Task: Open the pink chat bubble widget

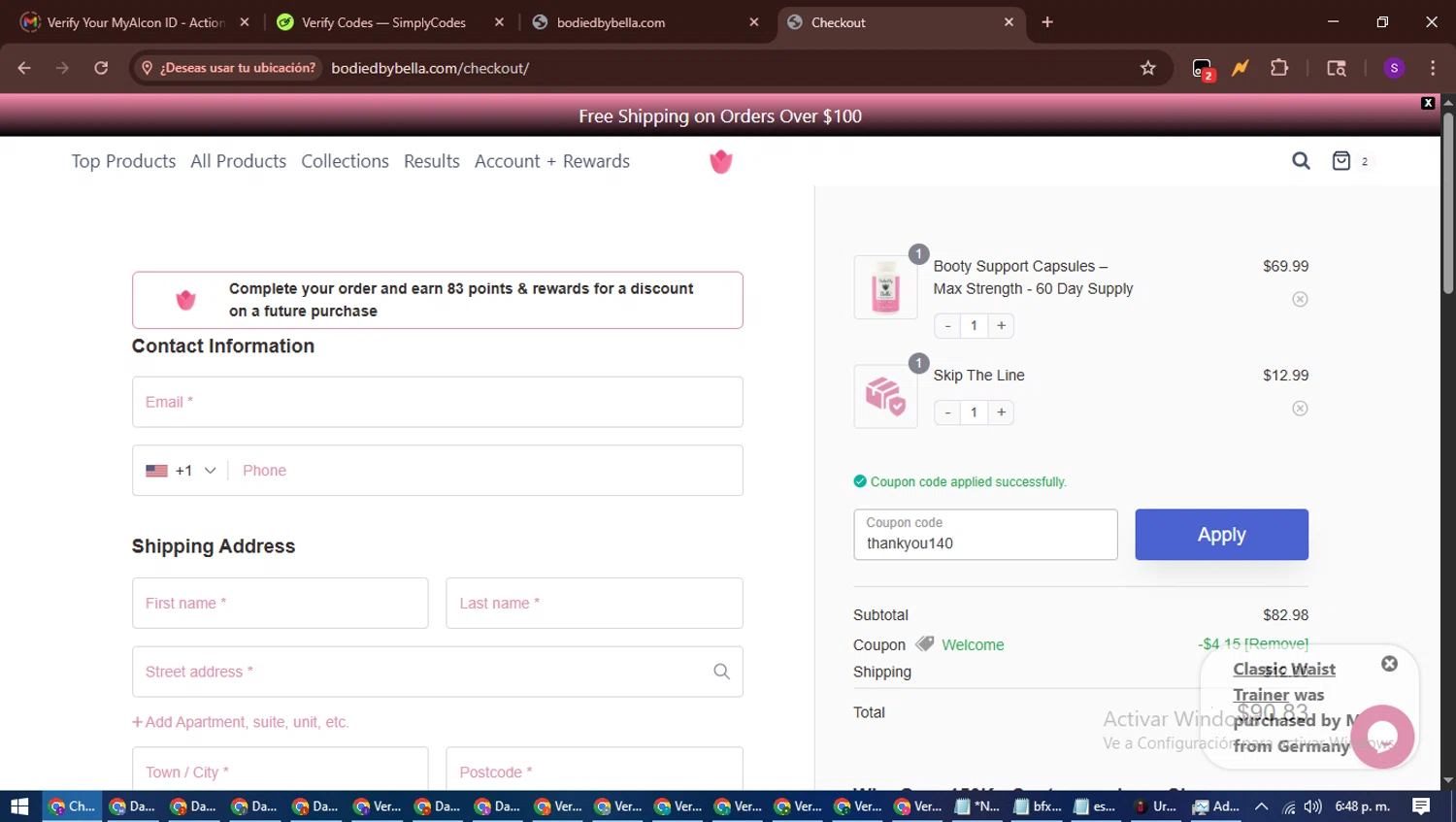Action: pos(1382,737)
